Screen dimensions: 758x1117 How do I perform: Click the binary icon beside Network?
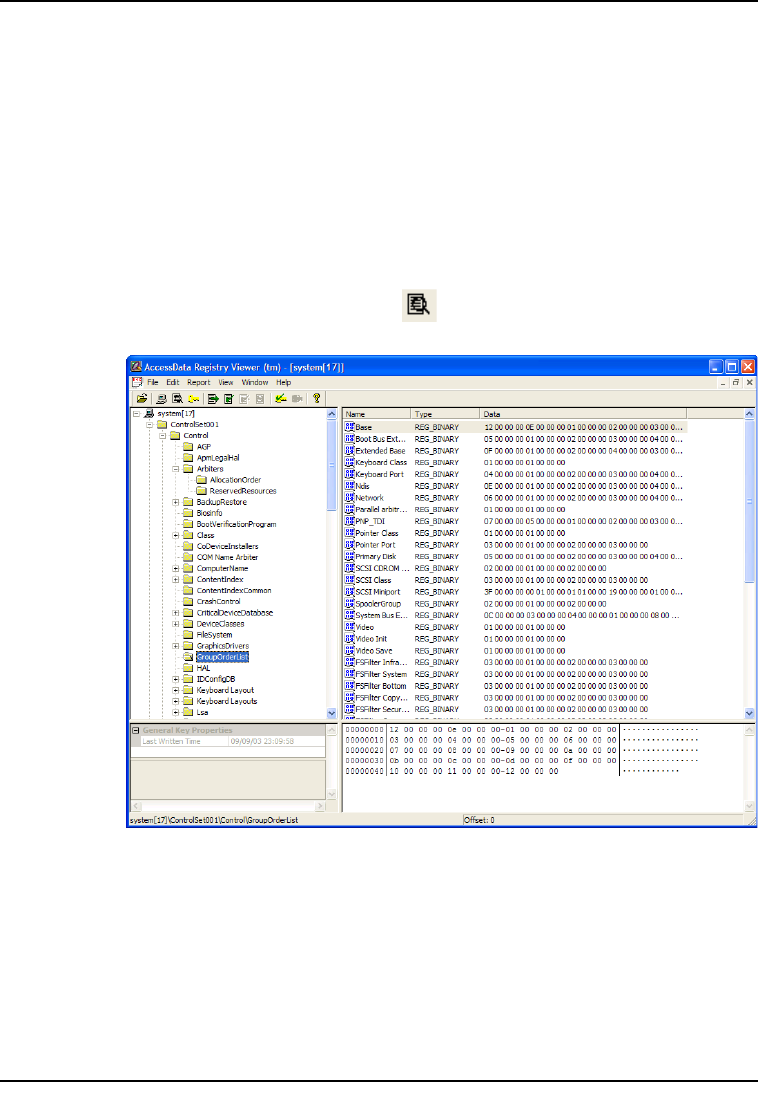click(349, 497)
